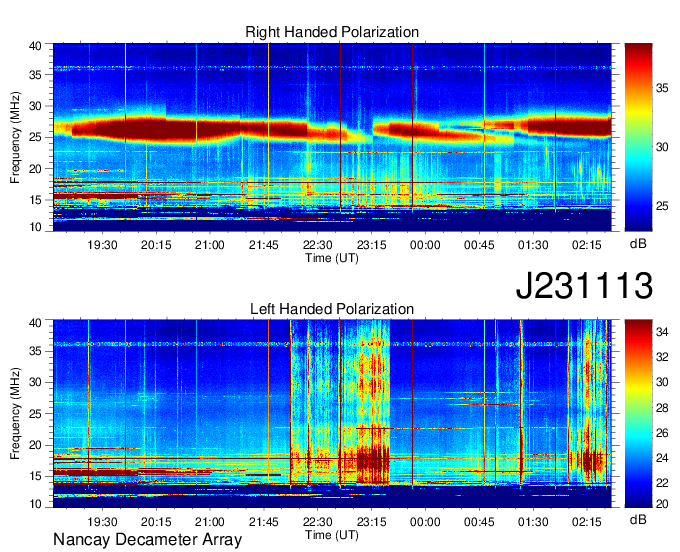Screen dimensions: 680x552
Task: Click the Right Handed Polarization title
Action: (332, 32)
